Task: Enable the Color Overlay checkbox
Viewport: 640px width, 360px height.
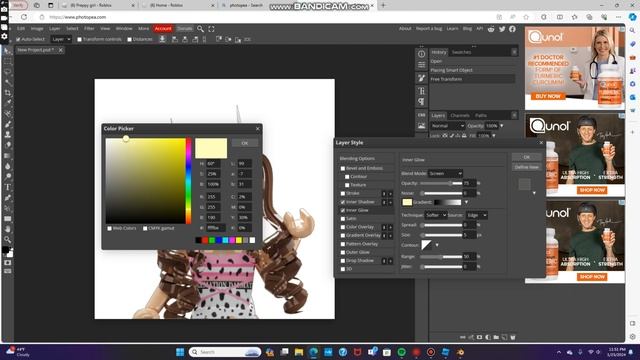Action: (343, 227)
